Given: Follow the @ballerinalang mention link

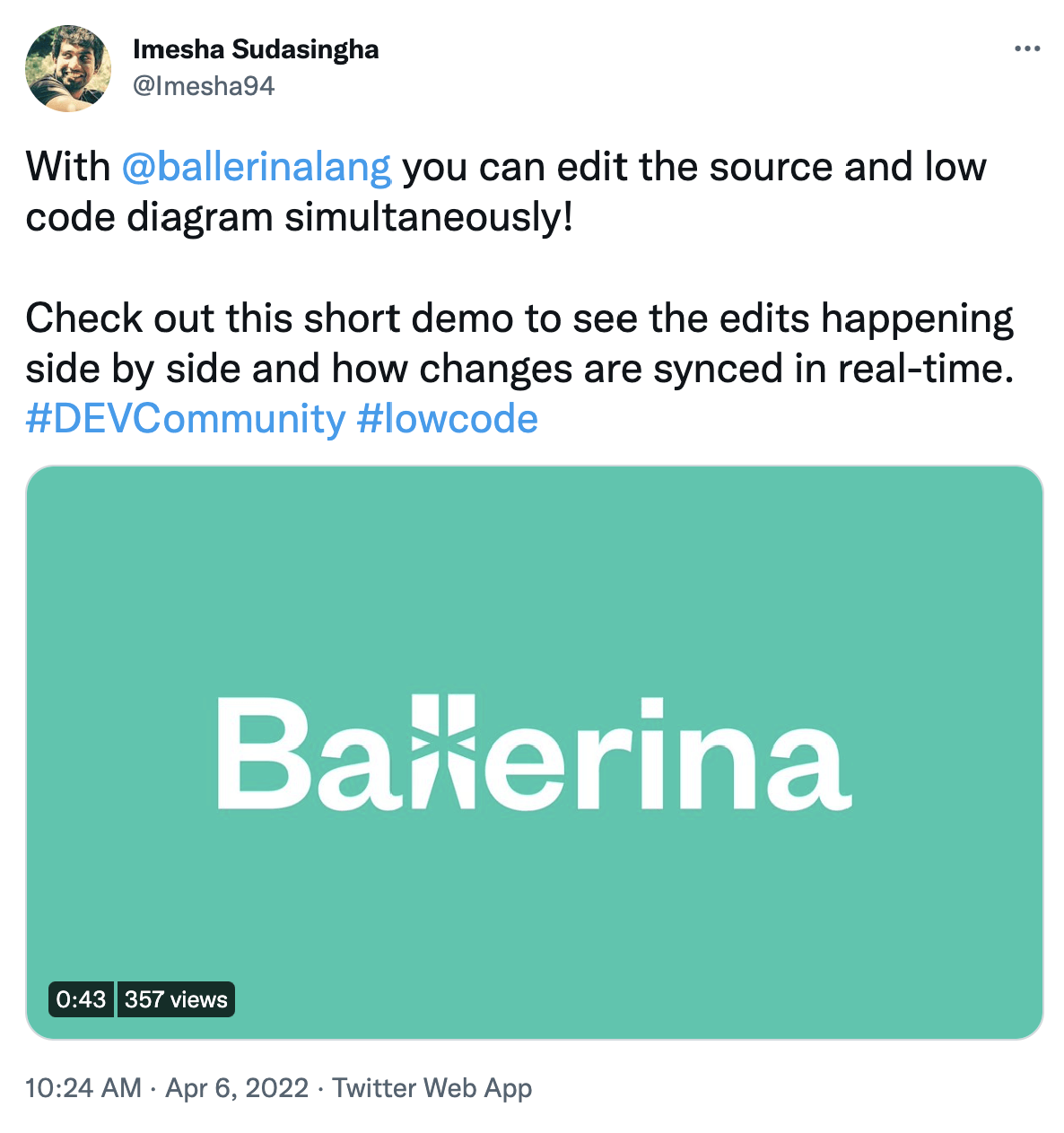Looking at the screenshot, I should click(257, 168).
